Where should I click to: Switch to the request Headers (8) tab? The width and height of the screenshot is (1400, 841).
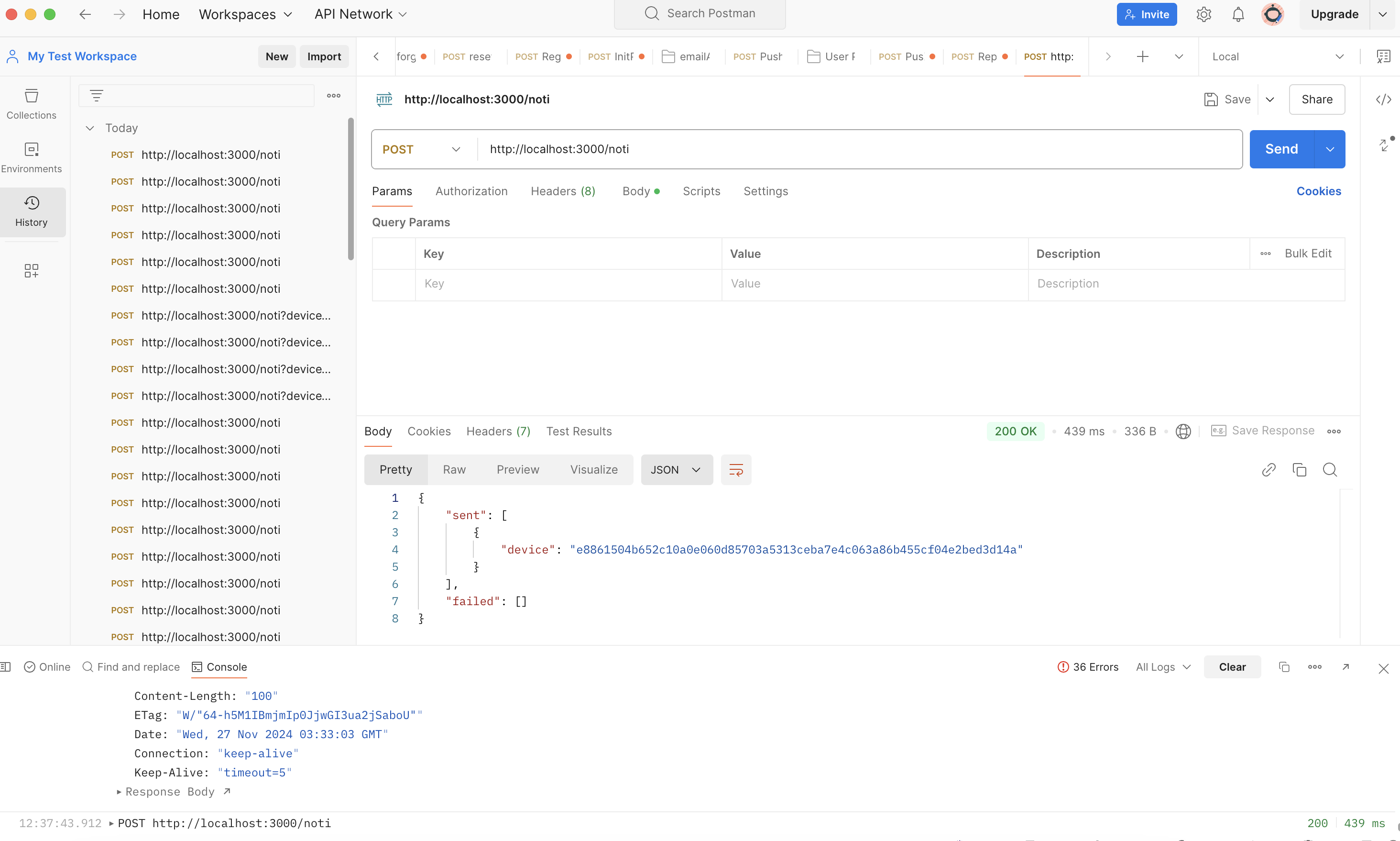click(562, 191)
